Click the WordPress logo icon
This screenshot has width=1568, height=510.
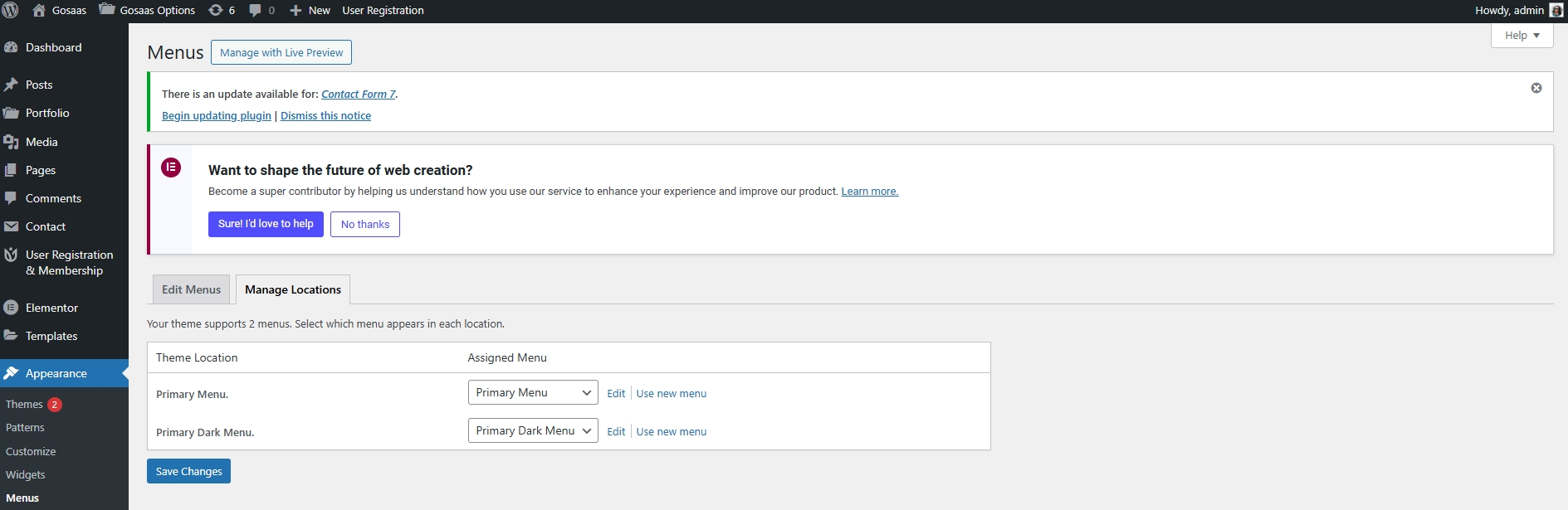11,11
